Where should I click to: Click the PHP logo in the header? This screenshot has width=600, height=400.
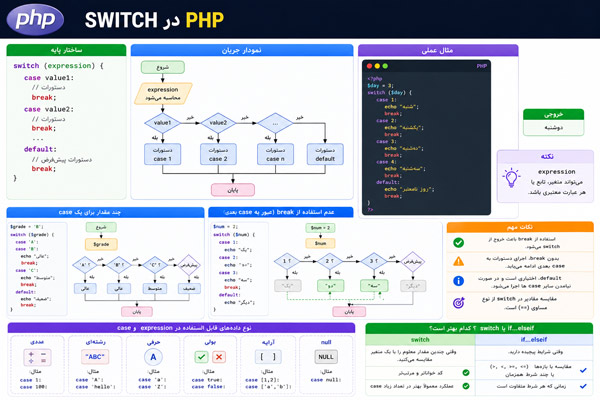coord(35,20)
